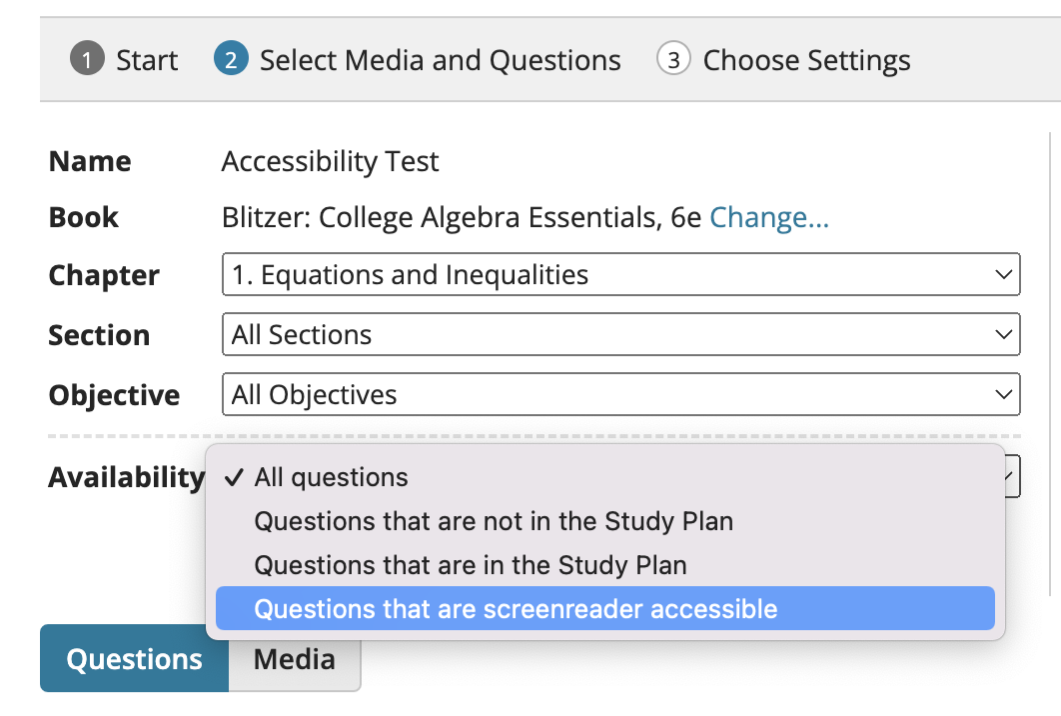Switch to the Media tab

pyautogui.click(x=294, y=659)
